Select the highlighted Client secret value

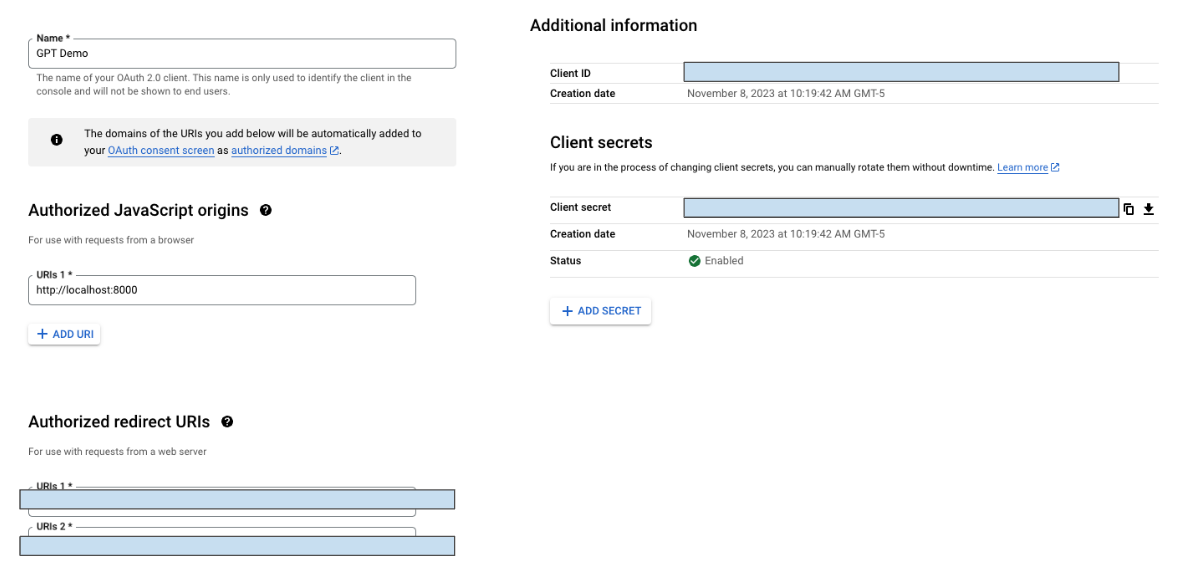[x=900, y=207]
